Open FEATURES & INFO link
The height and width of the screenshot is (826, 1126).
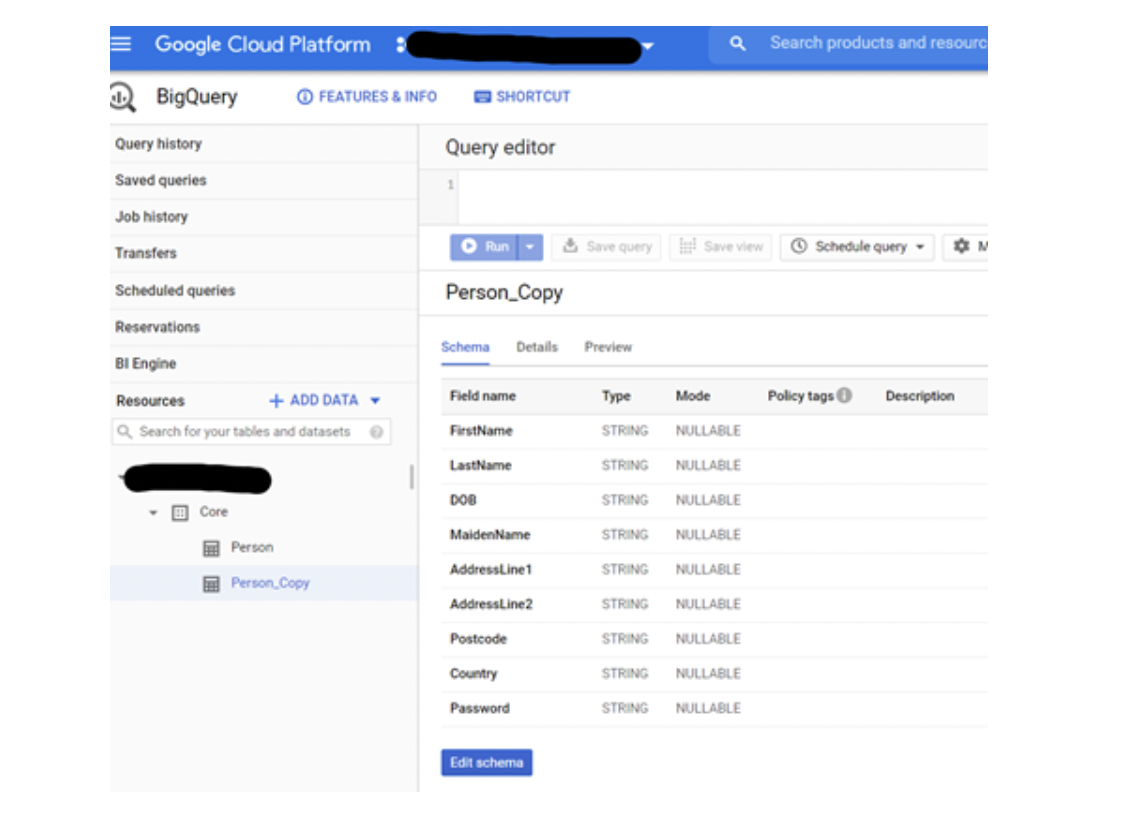(367, 97)
